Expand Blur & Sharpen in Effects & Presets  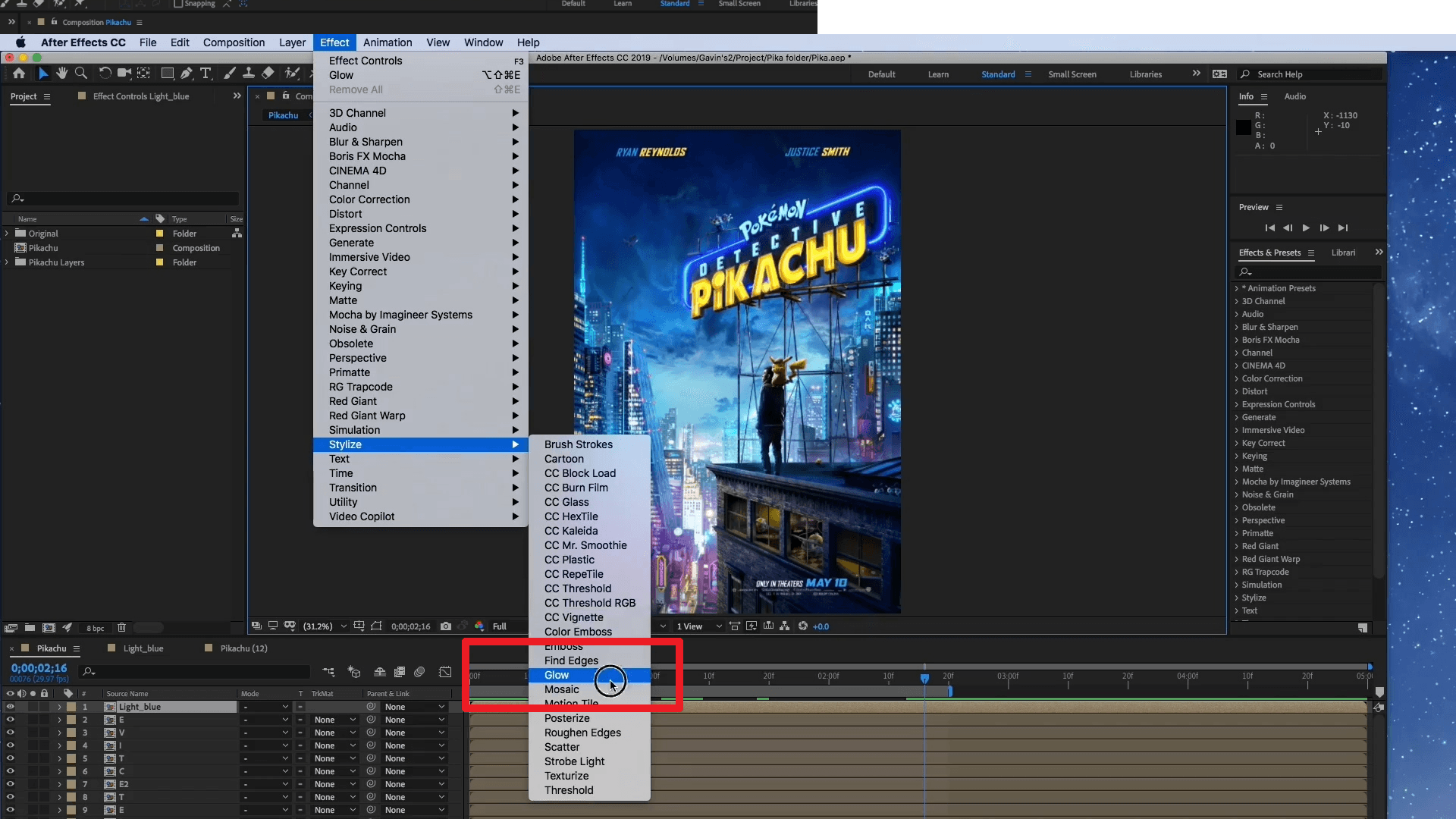pyautogui.click(x=1236, y=327)
